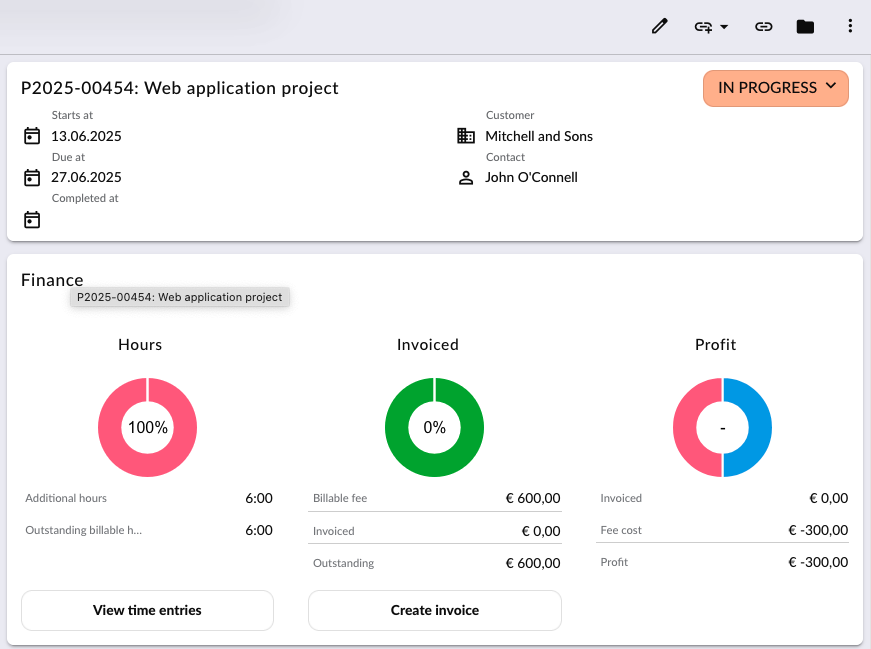Open the folder icon in toolbar

click(805, 26)
